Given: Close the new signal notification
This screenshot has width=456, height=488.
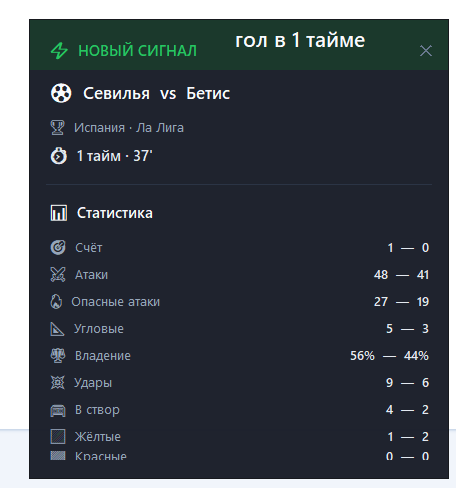Looking at the screenshot, I should (x=426, y=51).
